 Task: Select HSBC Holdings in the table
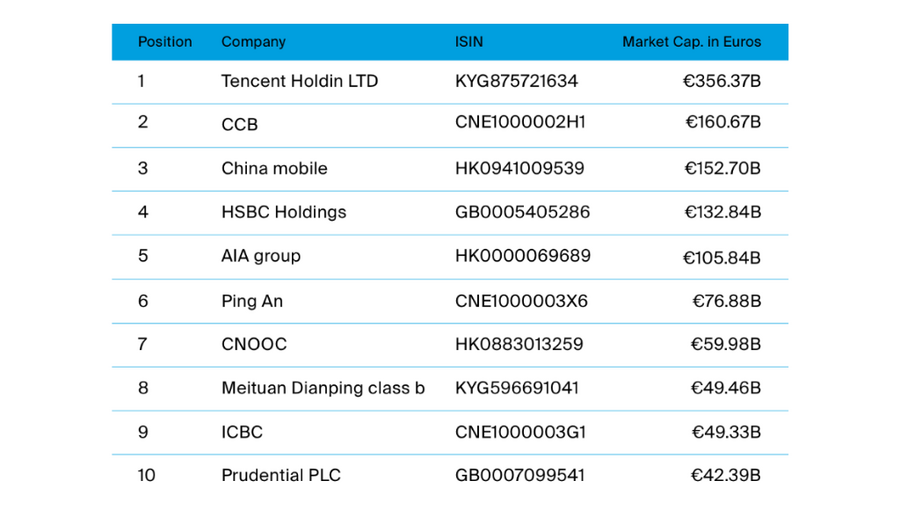point(284,212)
